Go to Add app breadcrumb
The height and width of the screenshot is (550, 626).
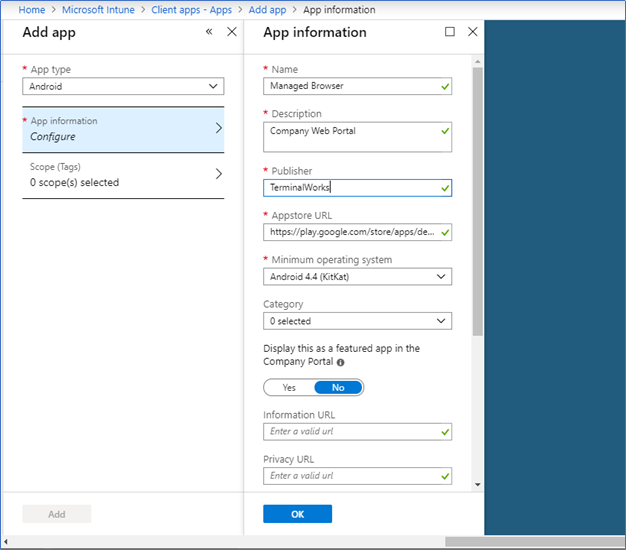(x=267, y=10)
